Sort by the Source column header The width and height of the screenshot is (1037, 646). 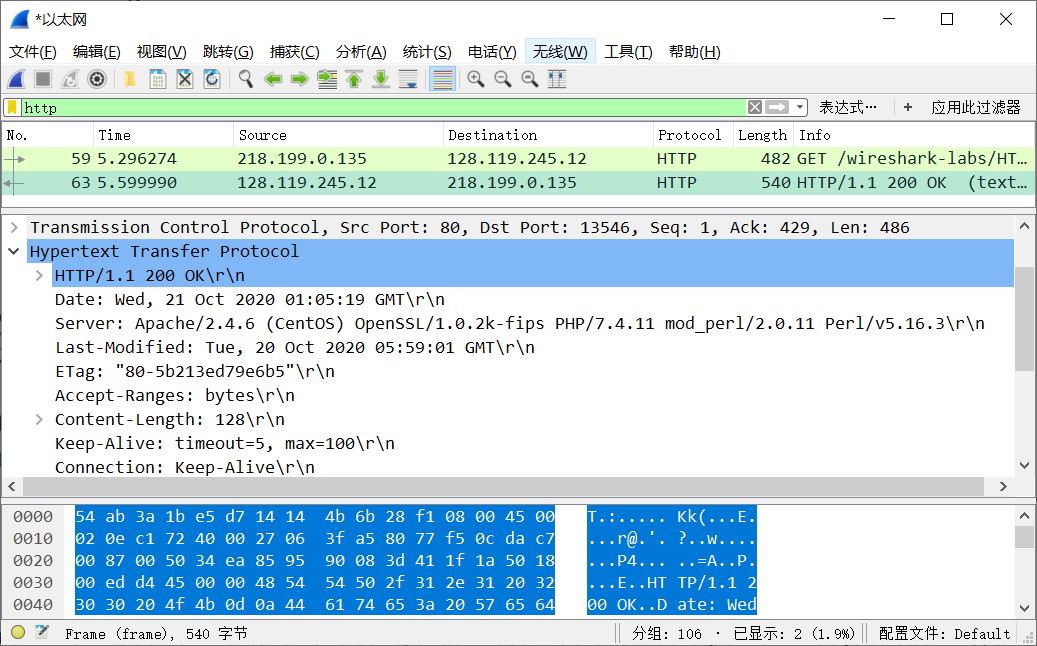(339, 136)
